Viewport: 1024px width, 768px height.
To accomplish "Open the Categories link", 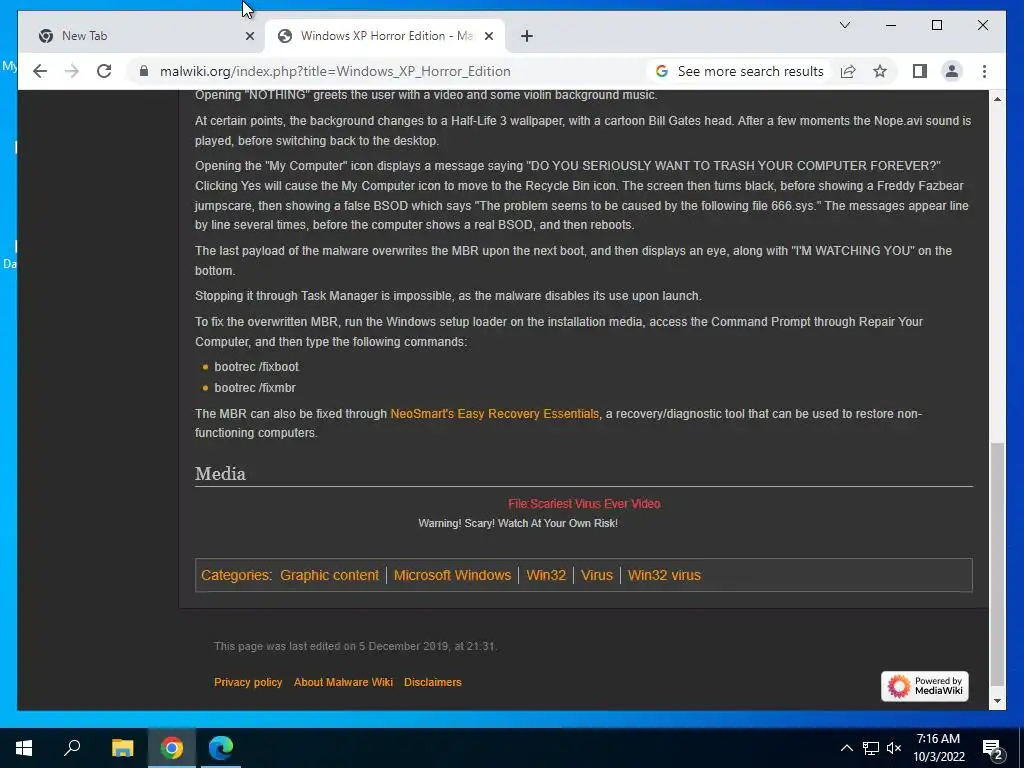I will pyautogui.click(x=235, y=575).
